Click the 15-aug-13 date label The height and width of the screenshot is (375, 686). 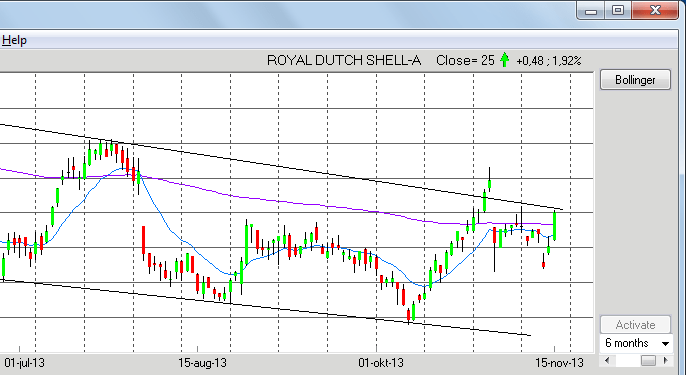click(203, 363)
